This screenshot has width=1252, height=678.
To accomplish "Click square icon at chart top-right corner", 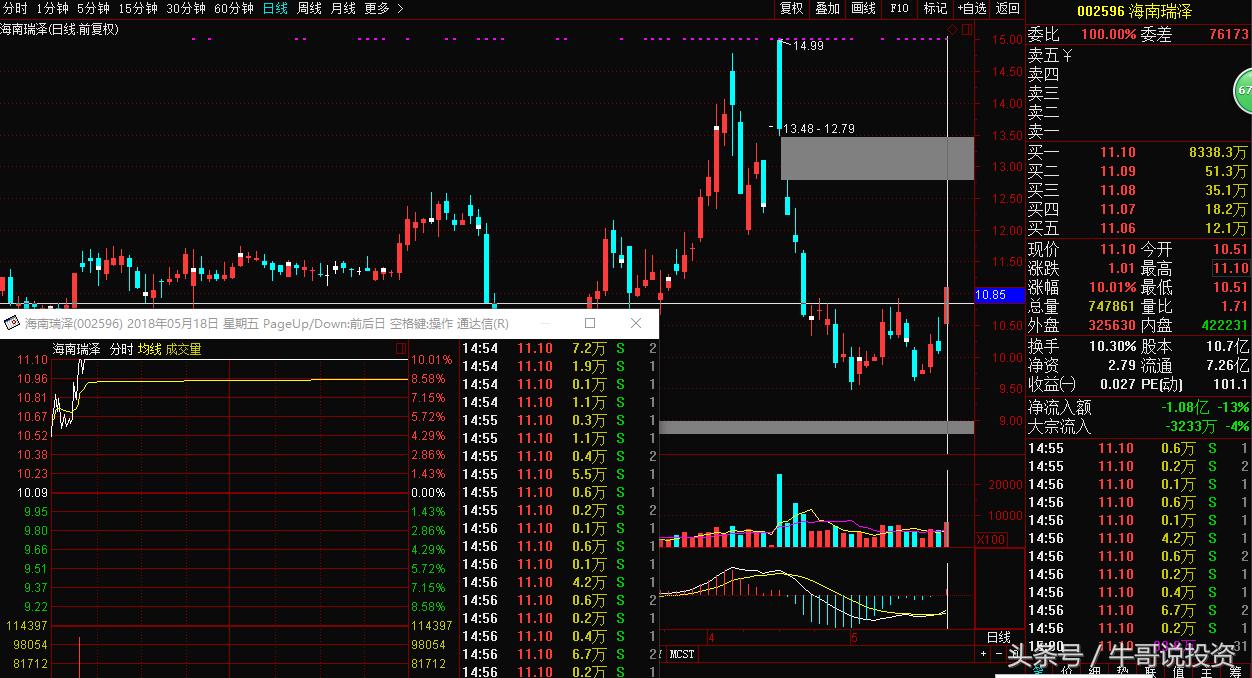I will coord(966,29).
